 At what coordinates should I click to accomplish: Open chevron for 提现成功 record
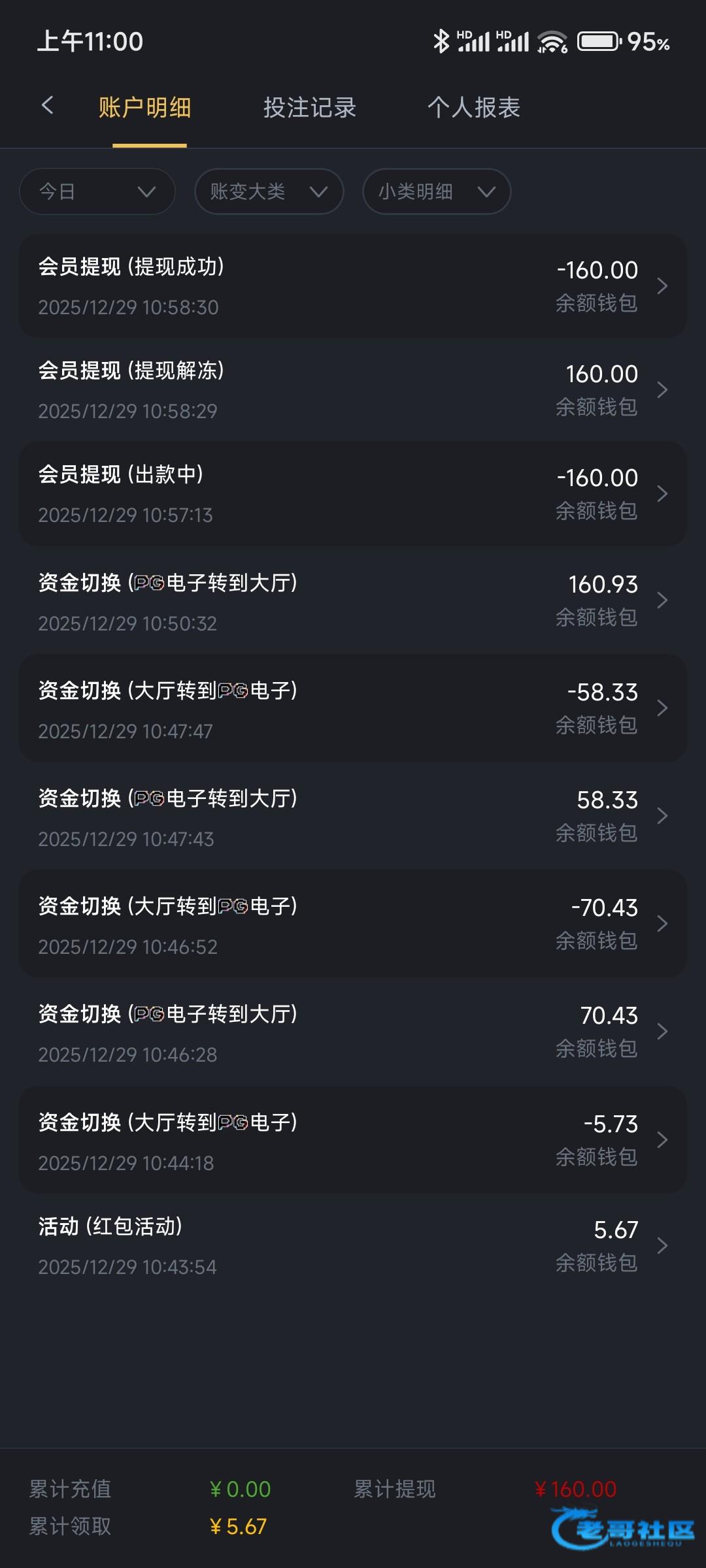(x=662, y=286)
